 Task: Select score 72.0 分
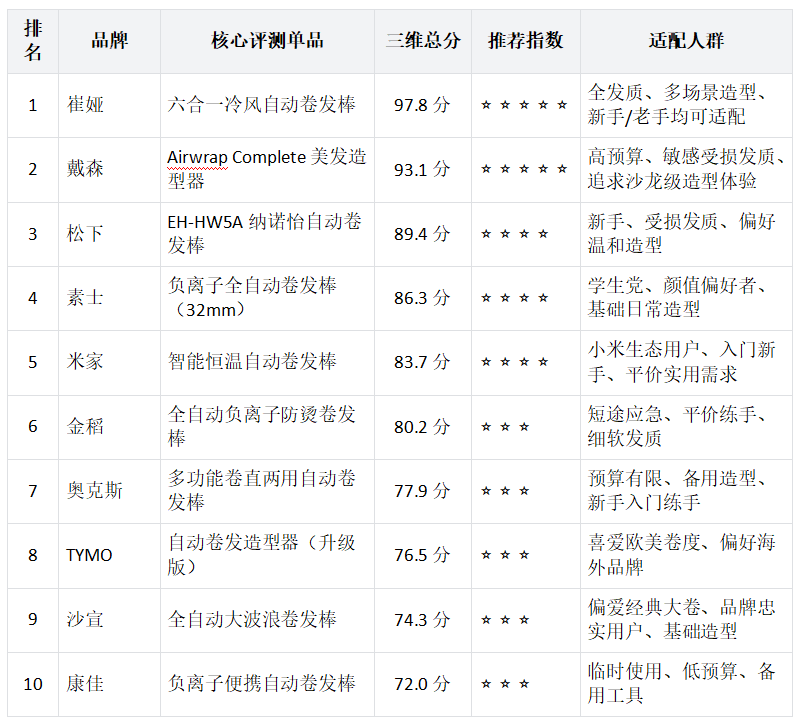tap(423, 685)
